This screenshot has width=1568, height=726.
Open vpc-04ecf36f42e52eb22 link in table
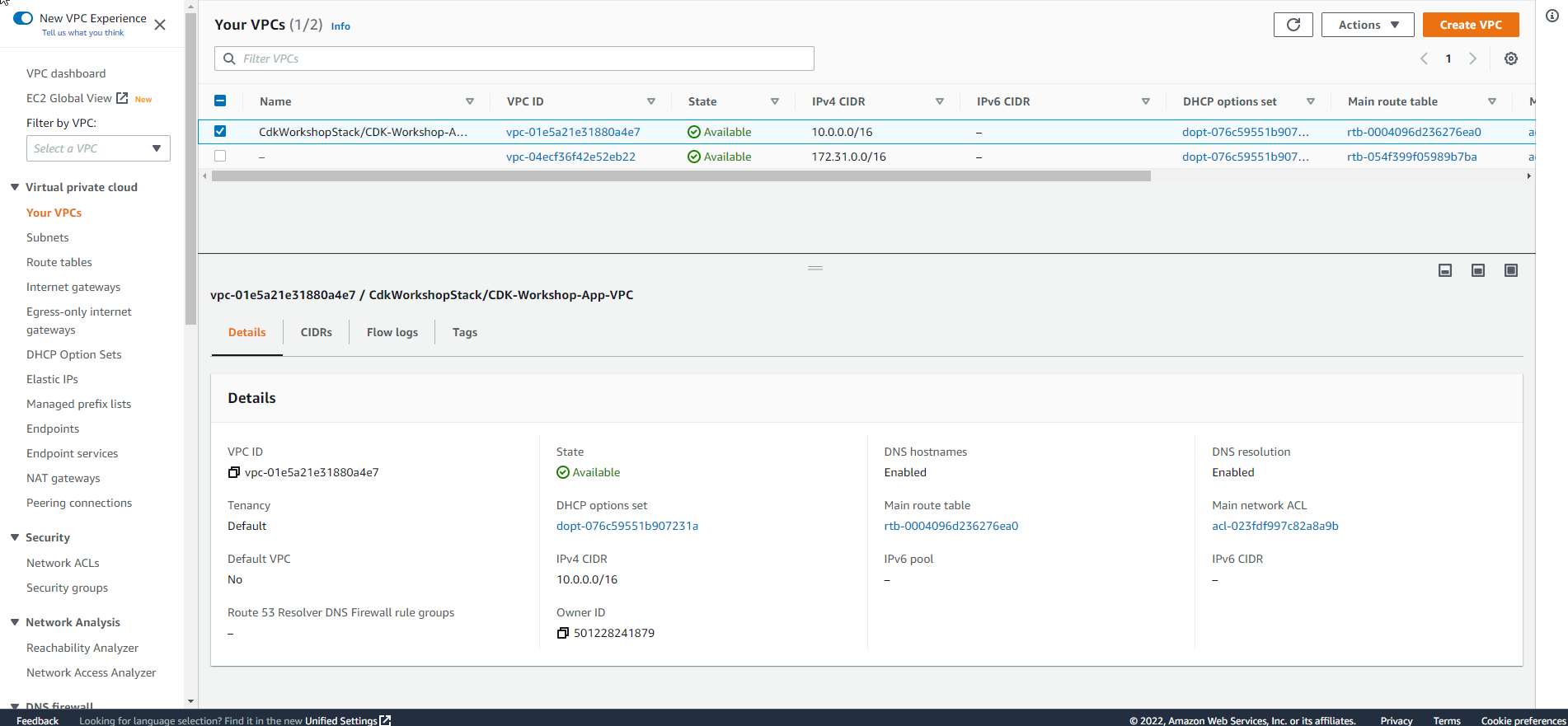[x=570, y=157]
